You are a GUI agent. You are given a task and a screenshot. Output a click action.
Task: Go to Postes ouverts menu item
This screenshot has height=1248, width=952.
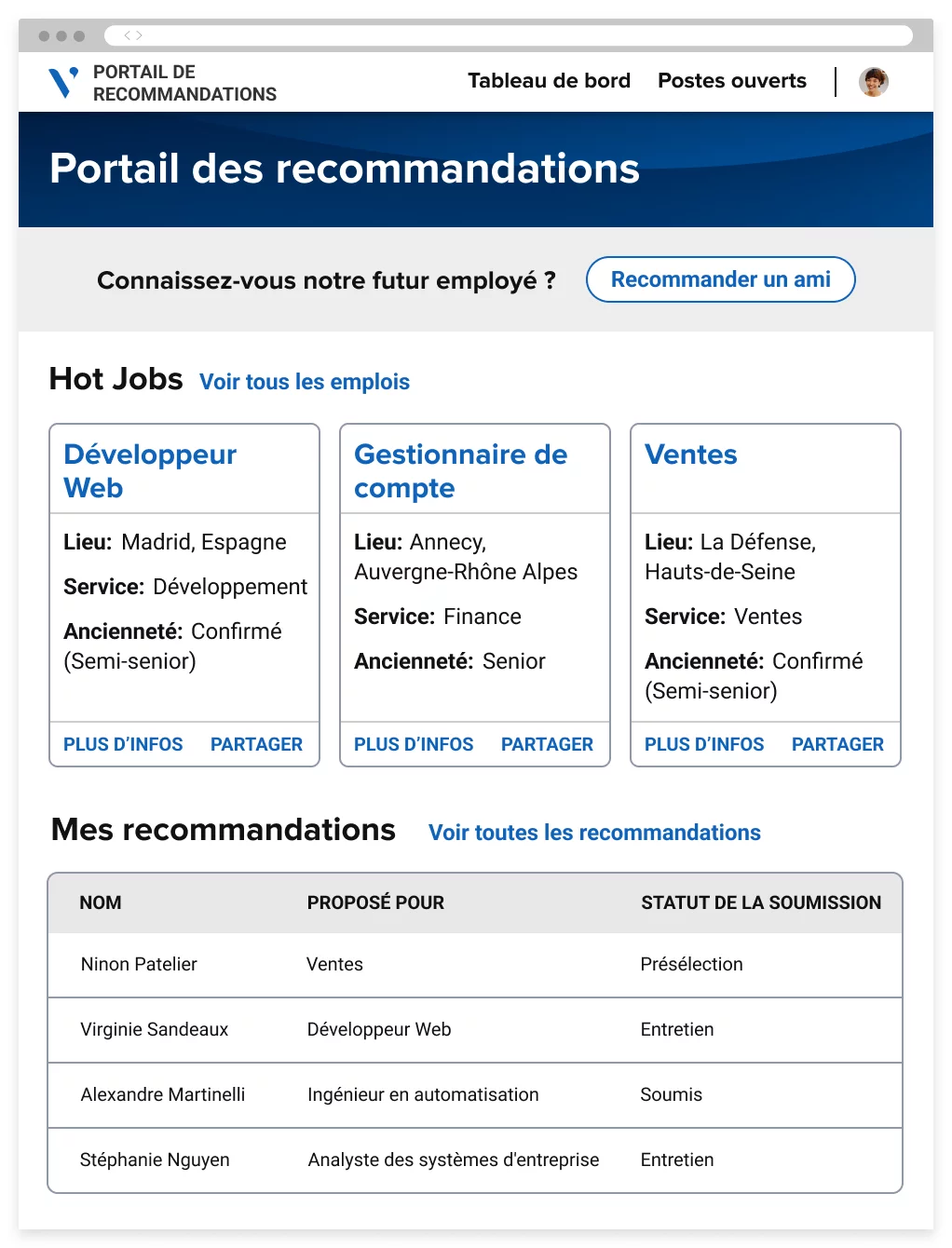(x=731, y=81)
